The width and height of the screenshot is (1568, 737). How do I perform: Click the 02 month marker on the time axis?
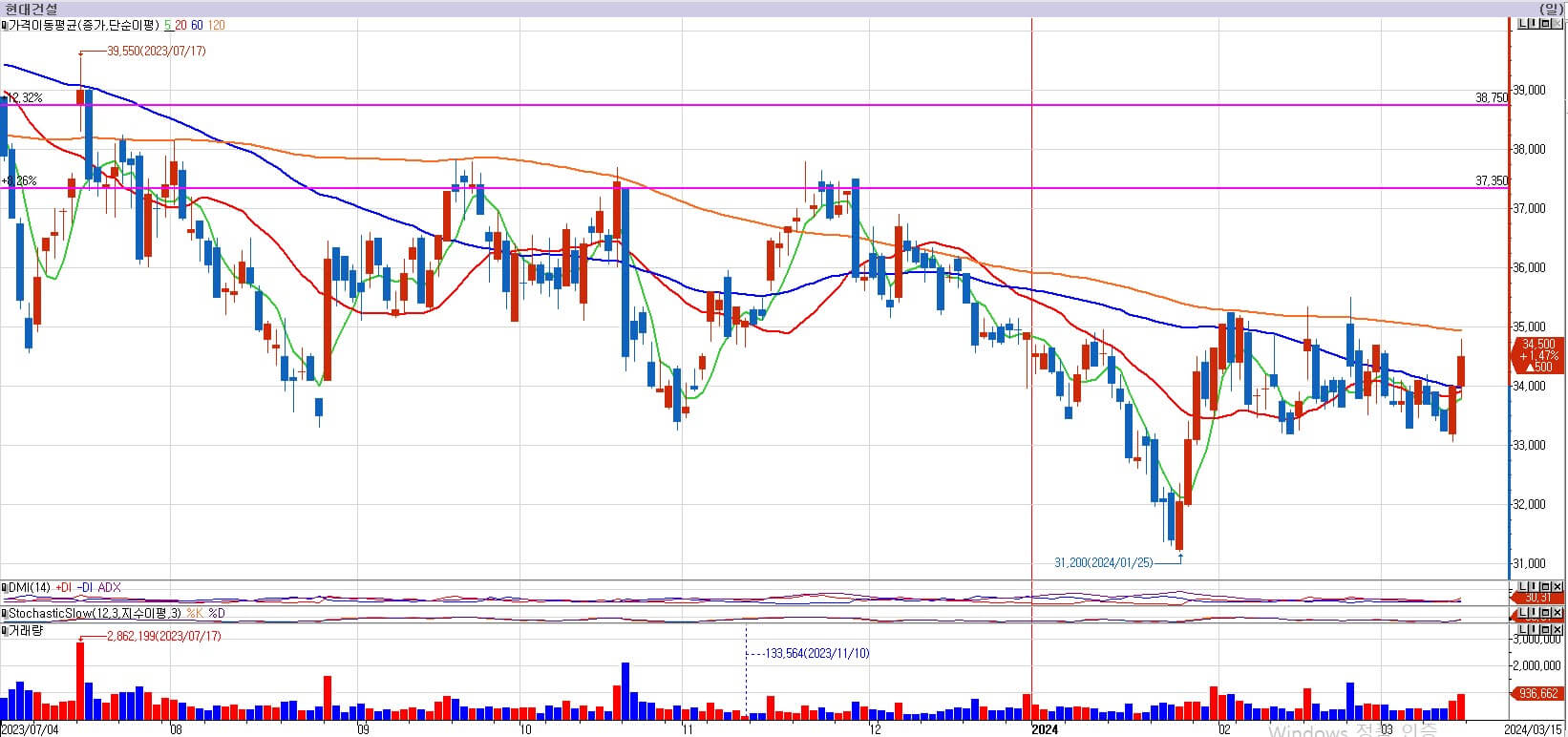(1224, 729)
